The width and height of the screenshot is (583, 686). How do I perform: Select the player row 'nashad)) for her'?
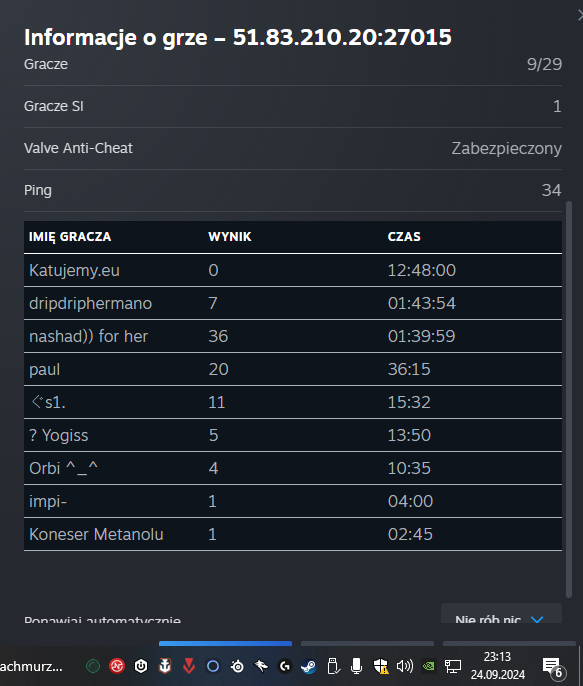tap(293, 336)
